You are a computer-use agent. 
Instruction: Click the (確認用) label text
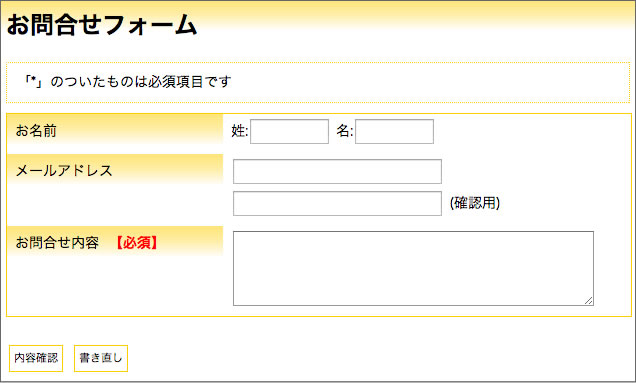tap(475, 203)
